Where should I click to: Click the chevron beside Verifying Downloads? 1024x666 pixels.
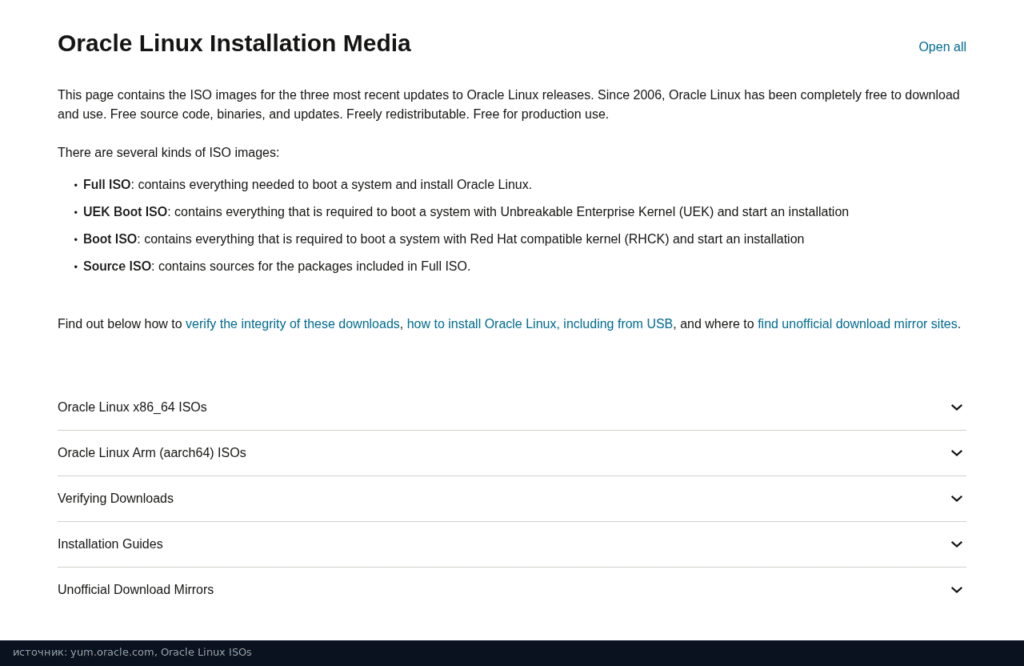[956, 499]
